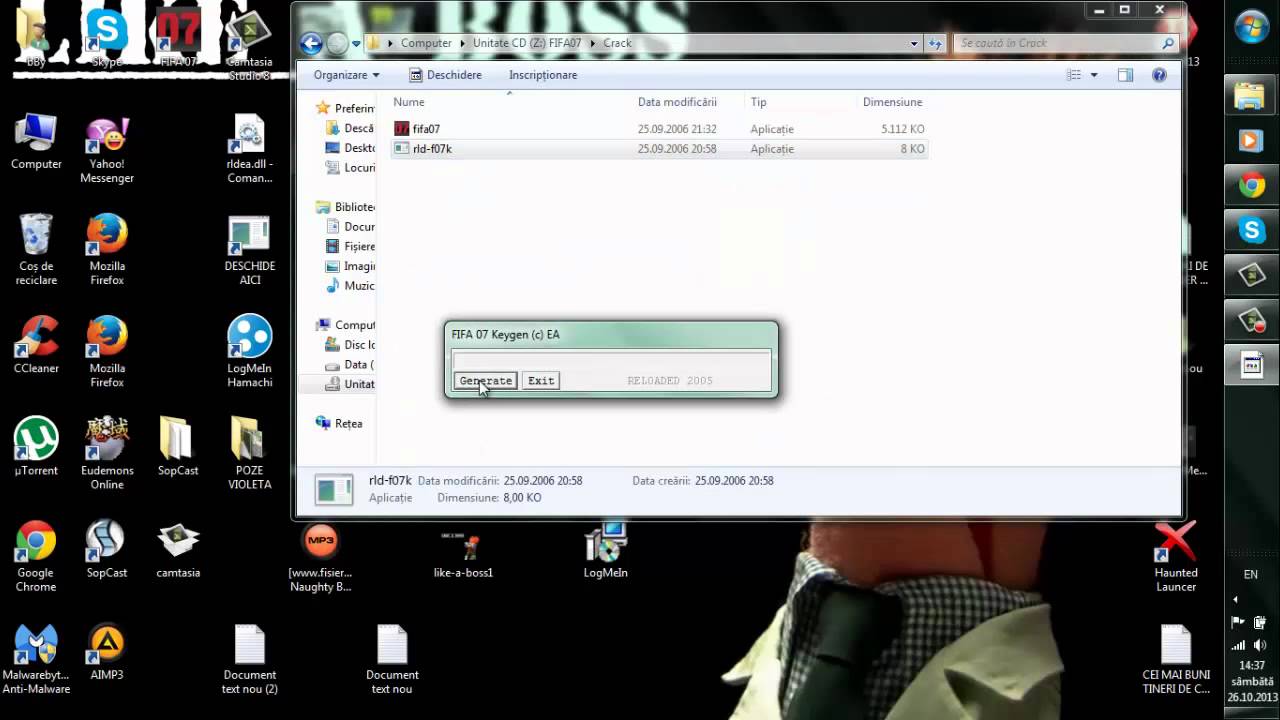The width and height of the screenshot is (1280, 720).
Task: Open the CCleaner desktop shortcut
Action: pyautogui.click(x=36, y=345)
